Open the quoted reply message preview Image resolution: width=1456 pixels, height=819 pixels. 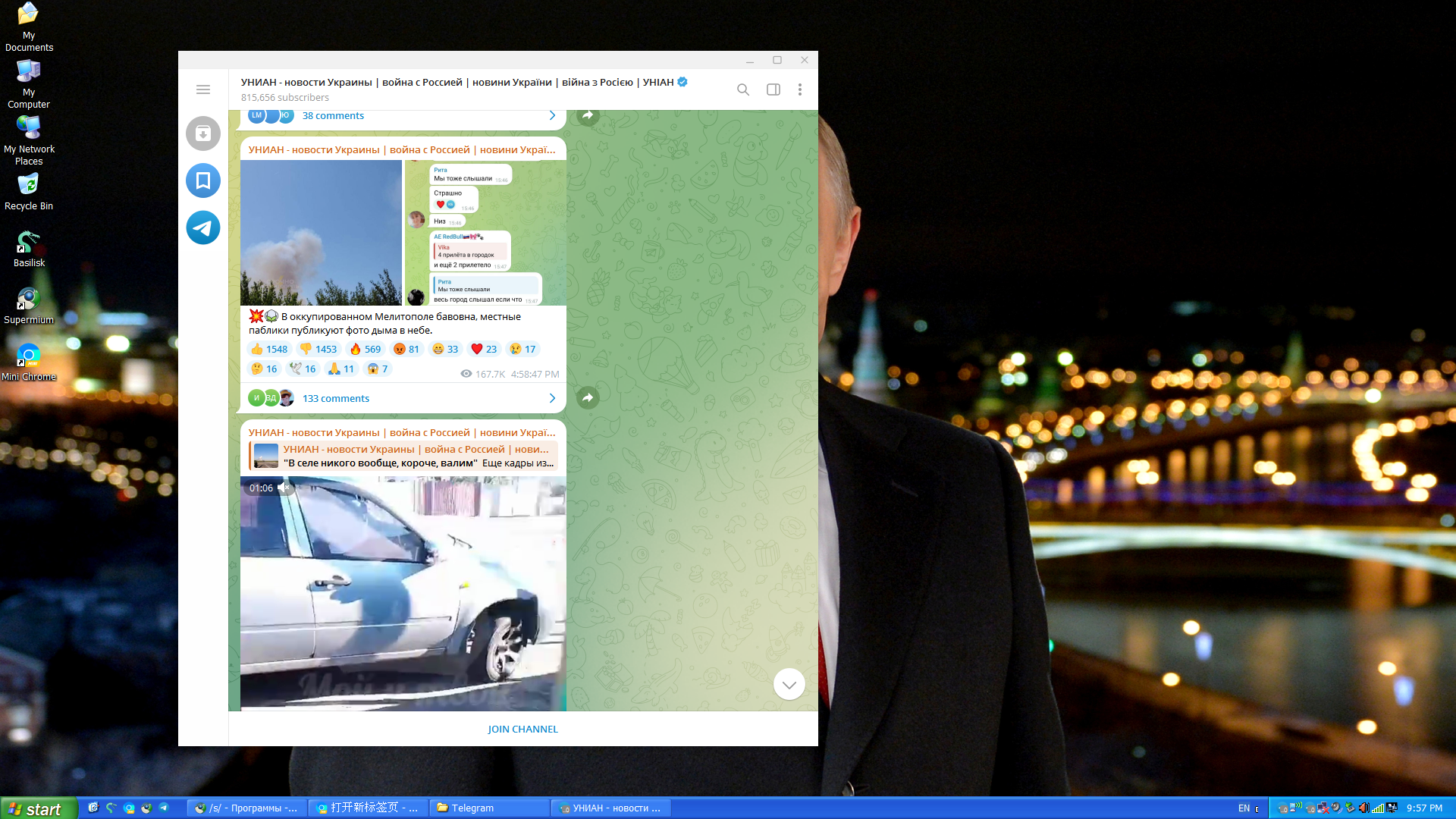(403, 456)
